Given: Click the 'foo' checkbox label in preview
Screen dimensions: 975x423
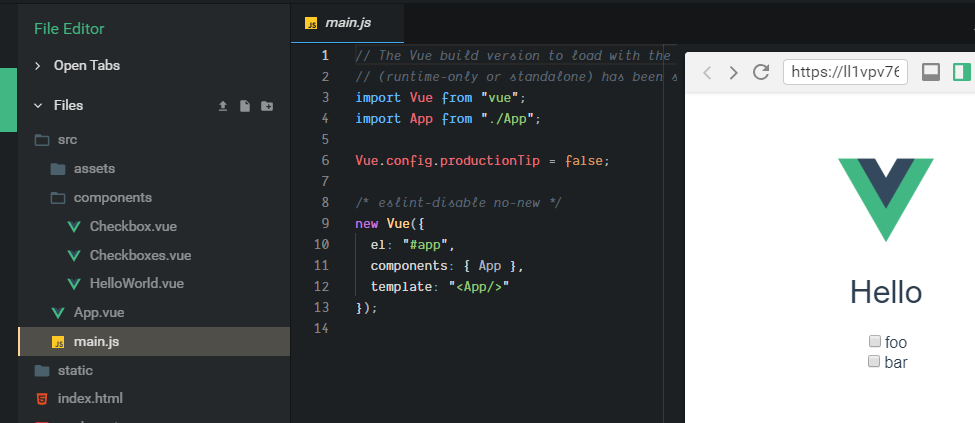Looking at the screenshot, I should [896, 342].
